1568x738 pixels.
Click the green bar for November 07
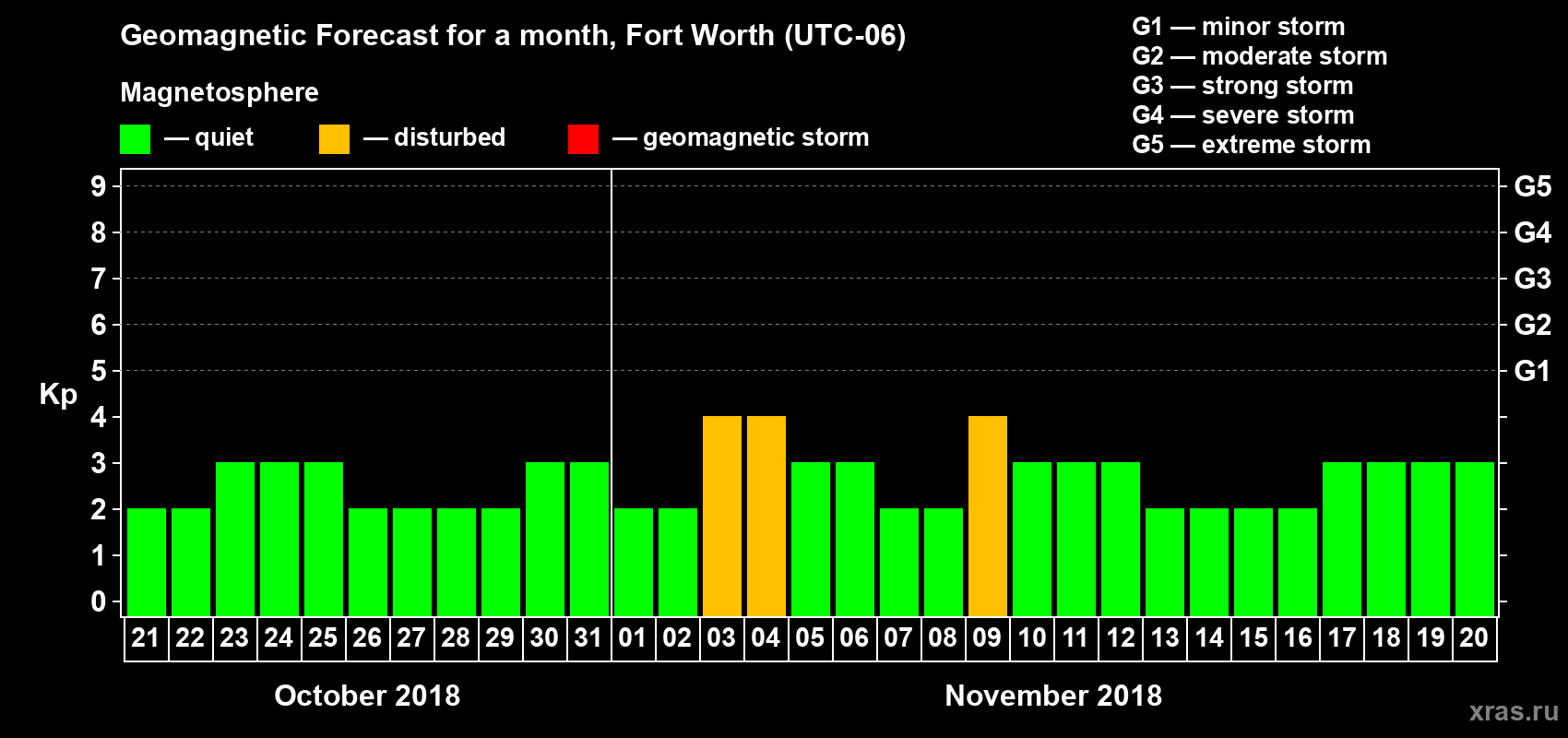point(899,562)
